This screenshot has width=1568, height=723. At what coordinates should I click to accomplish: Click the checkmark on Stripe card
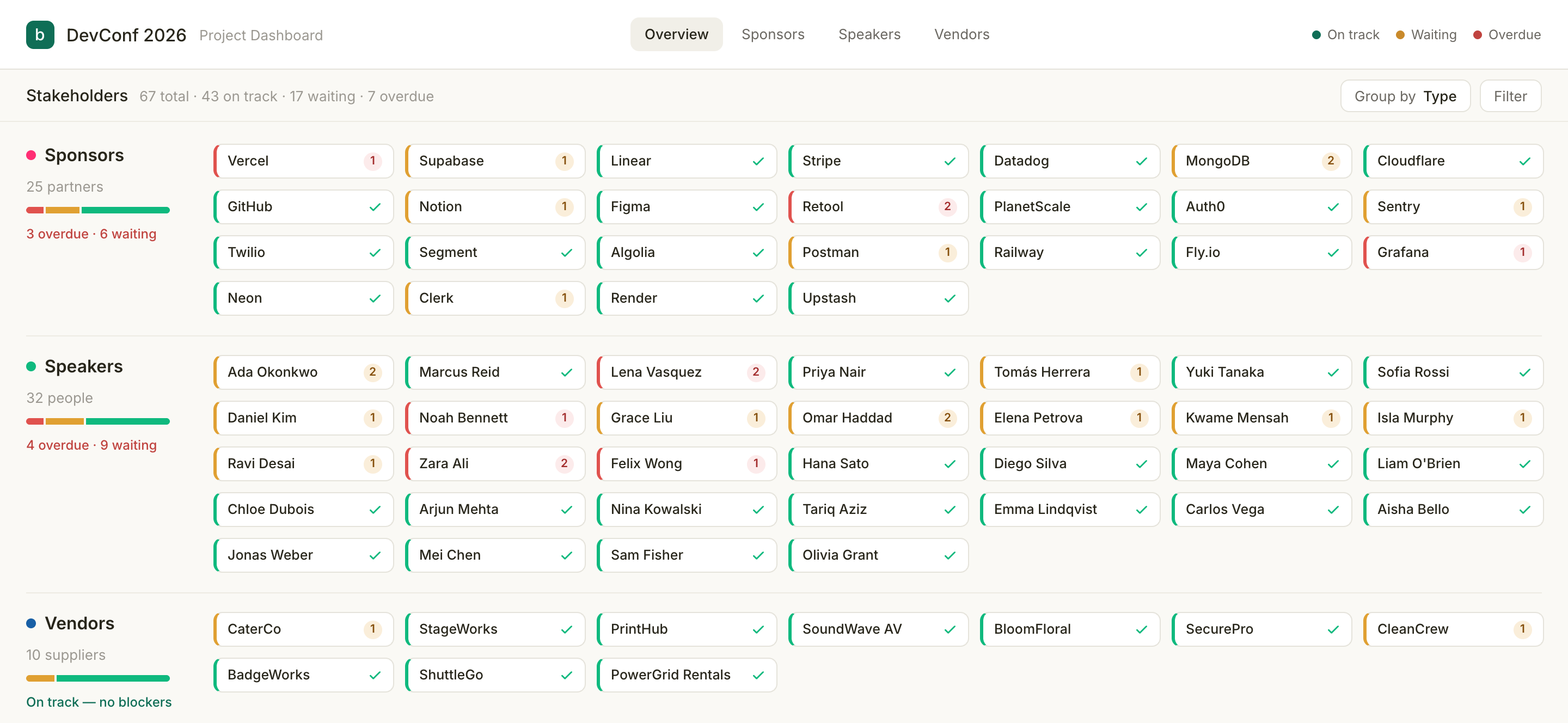[x=950, y=161]
